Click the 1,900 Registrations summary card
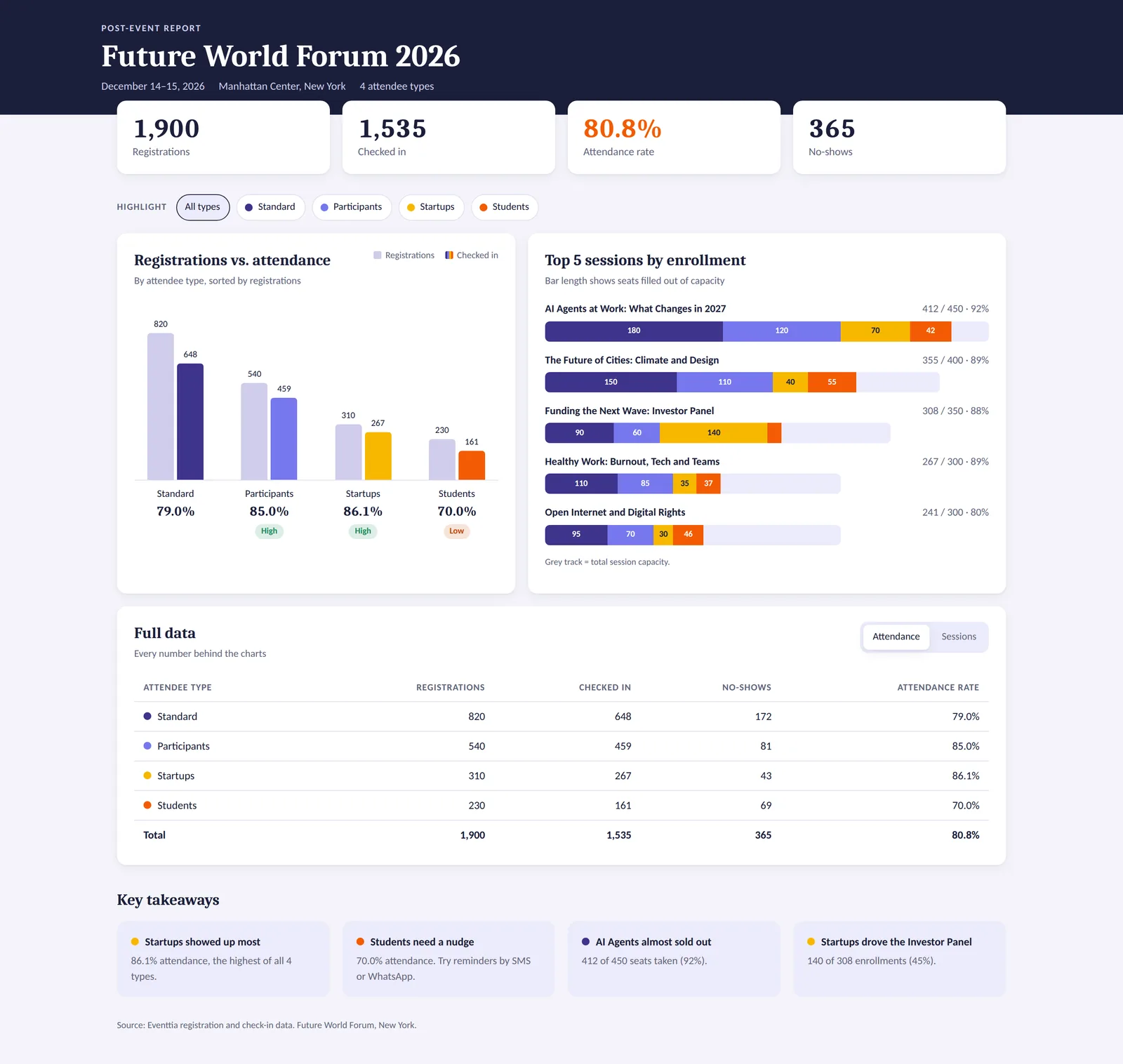The image size is (1123, 1064). pos(223,138)
